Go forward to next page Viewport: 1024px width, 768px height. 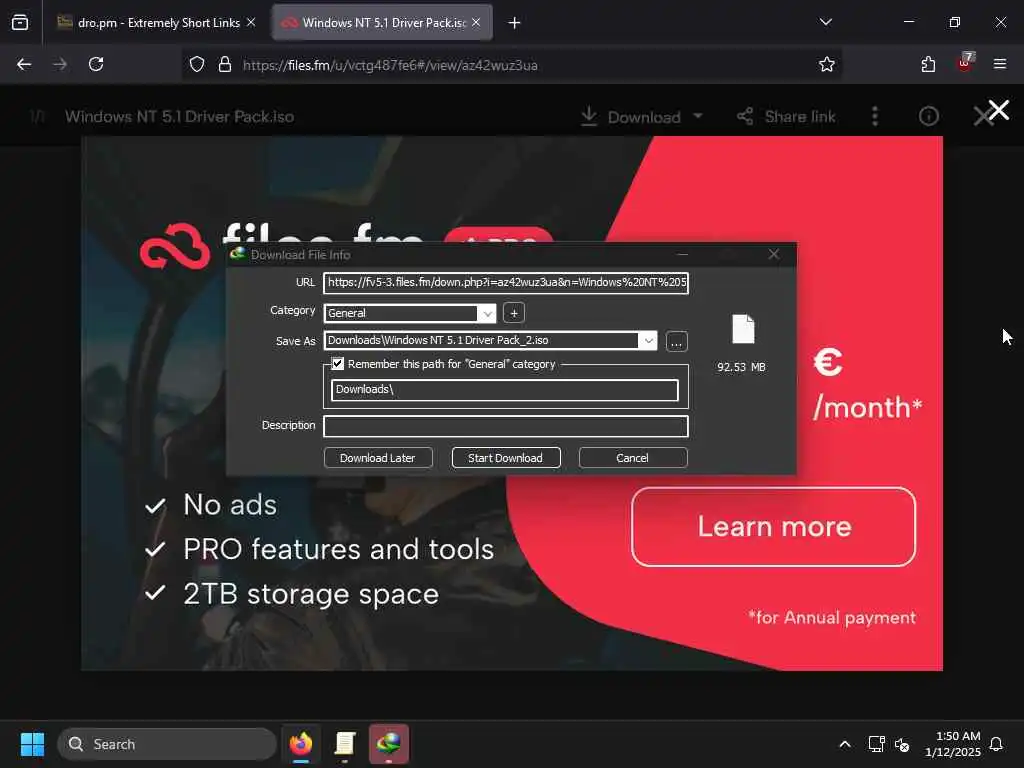(60, 65)
